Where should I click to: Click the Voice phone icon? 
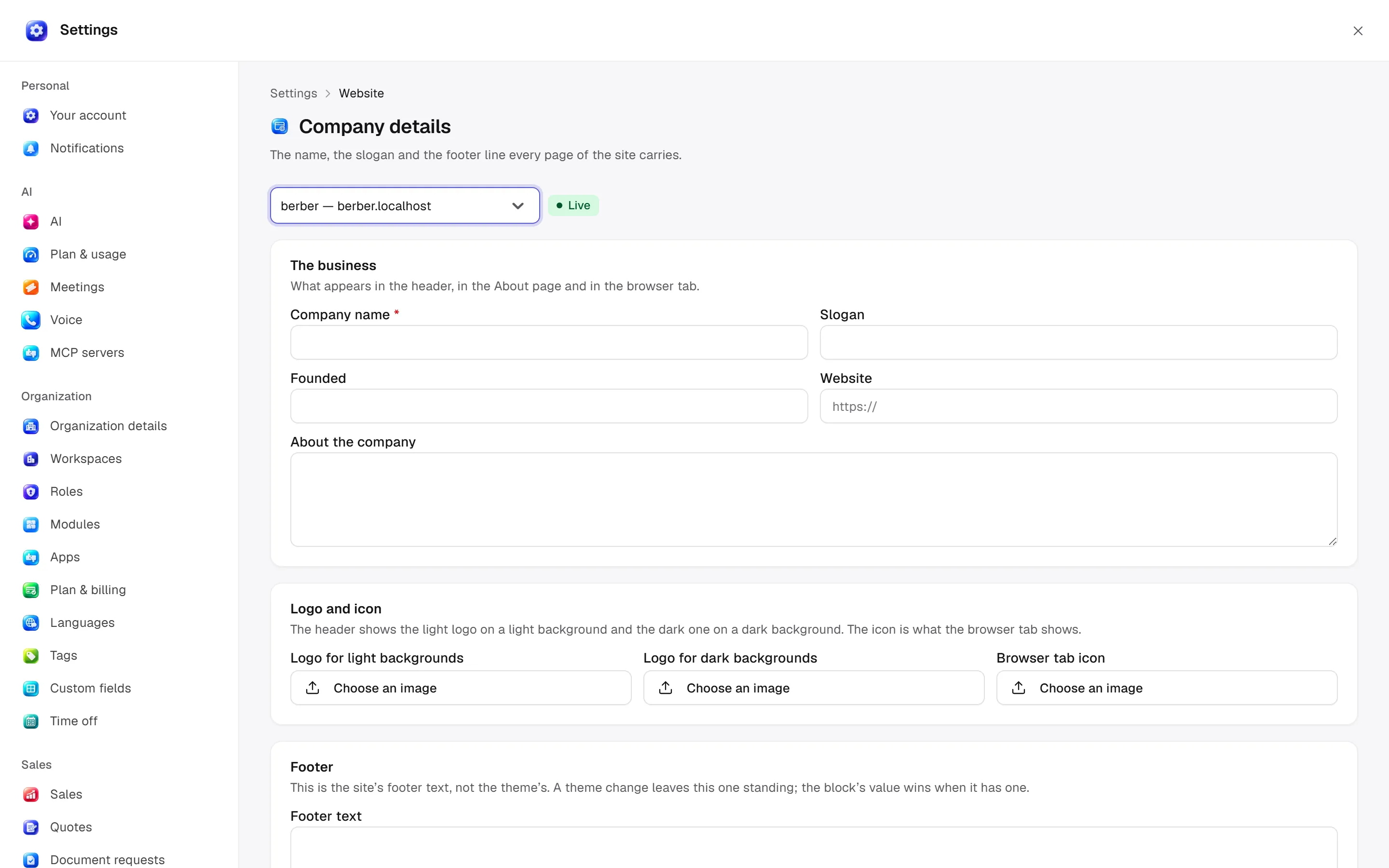pos(31,320)
